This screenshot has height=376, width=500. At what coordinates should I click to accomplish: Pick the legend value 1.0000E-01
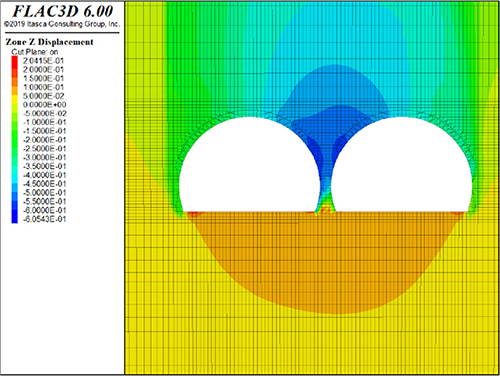tap(43, 87)
